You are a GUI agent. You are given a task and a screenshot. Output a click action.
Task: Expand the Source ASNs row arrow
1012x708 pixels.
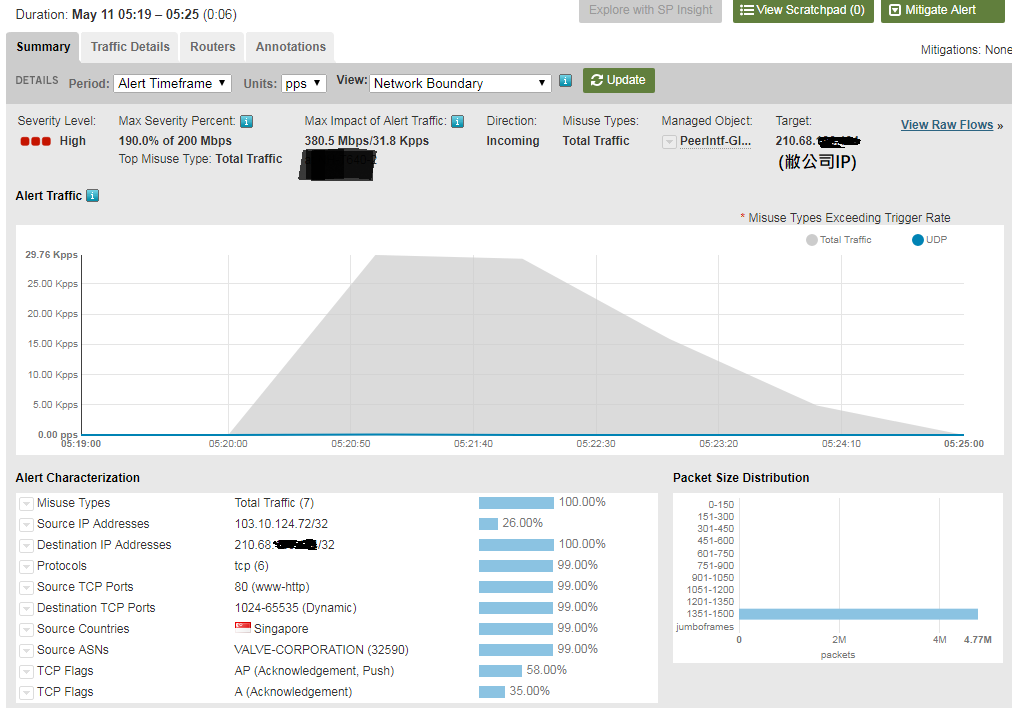click(26, 651)
